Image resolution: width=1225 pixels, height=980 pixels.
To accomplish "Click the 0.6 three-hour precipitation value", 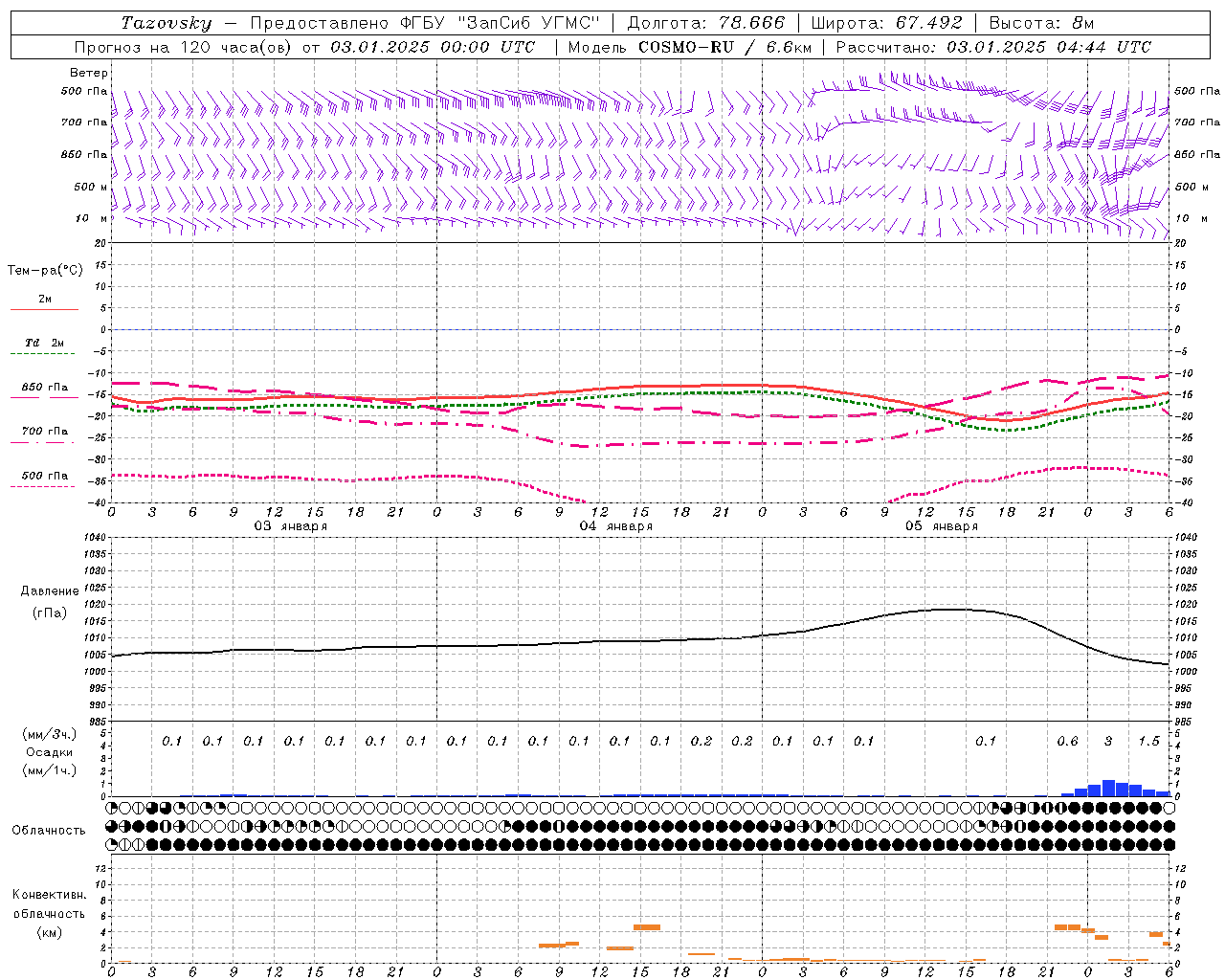I will [1067, 741].
